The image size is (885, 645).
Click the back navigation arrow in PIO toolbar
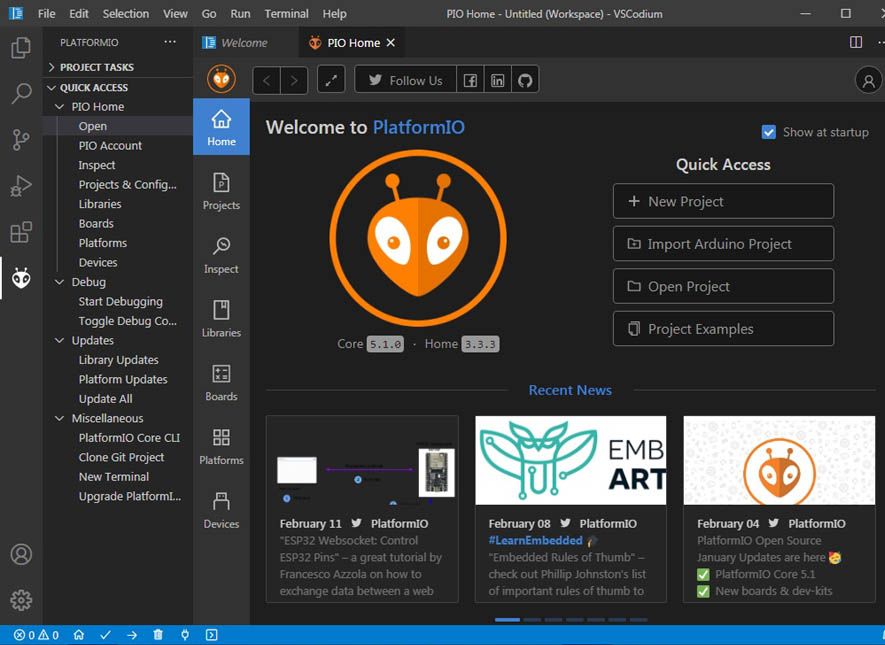coord(266,80)
